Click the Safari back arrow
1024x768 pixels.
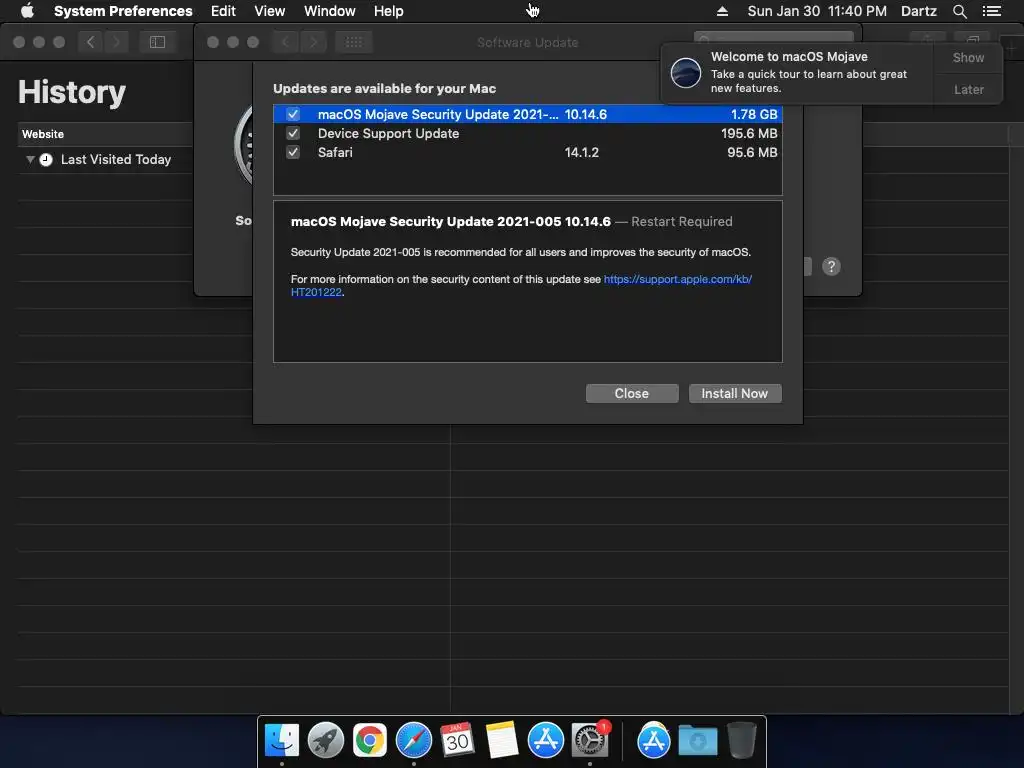tap(91, 42)
